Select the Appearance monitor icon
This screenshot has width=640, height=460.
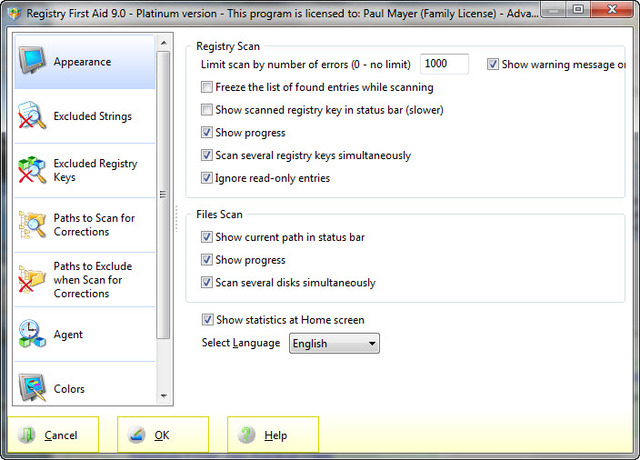(32, 60)
